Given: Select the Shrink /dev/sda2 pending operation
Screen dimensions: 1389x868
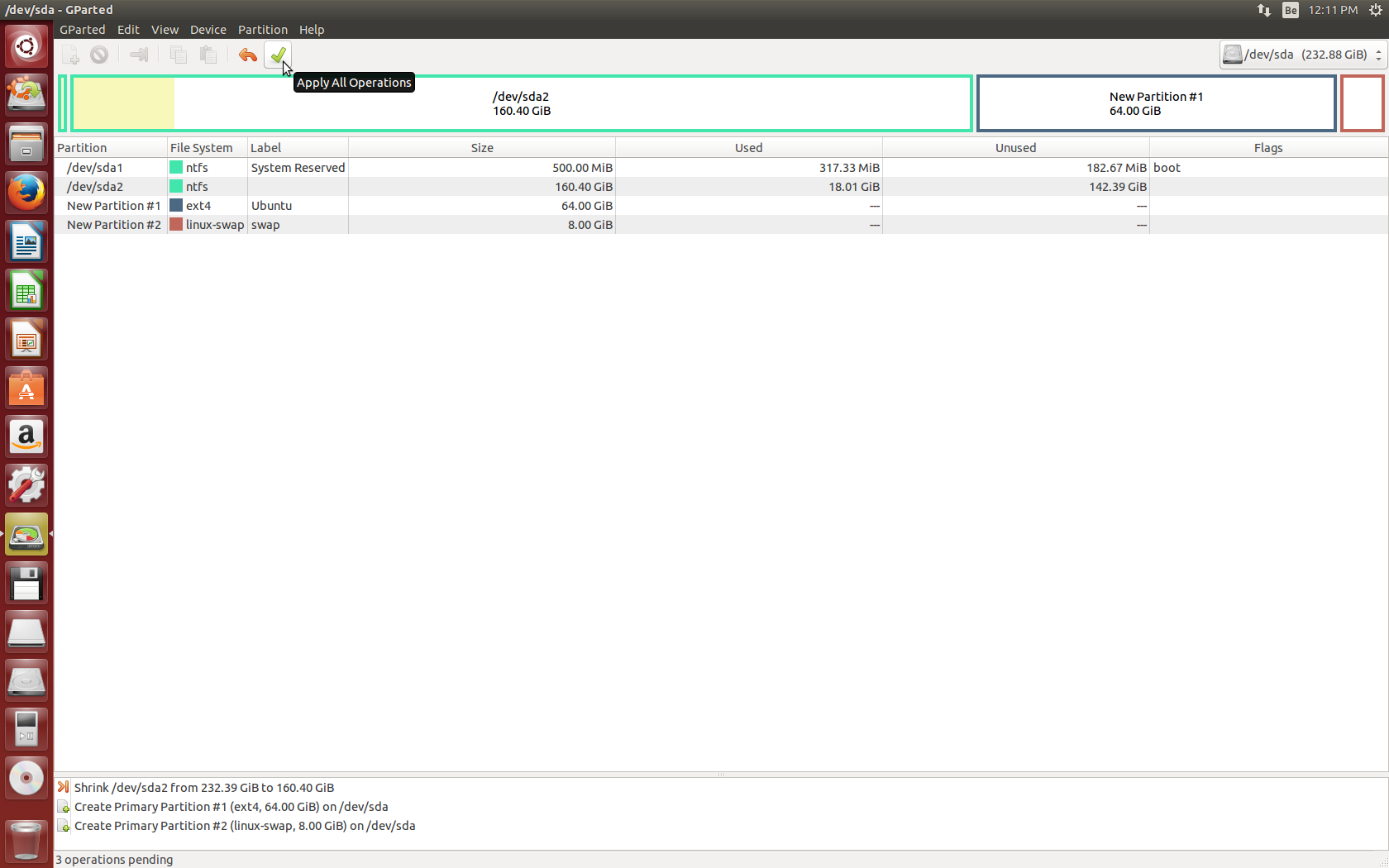Looking at the screenshot, I should coord(204,788).
